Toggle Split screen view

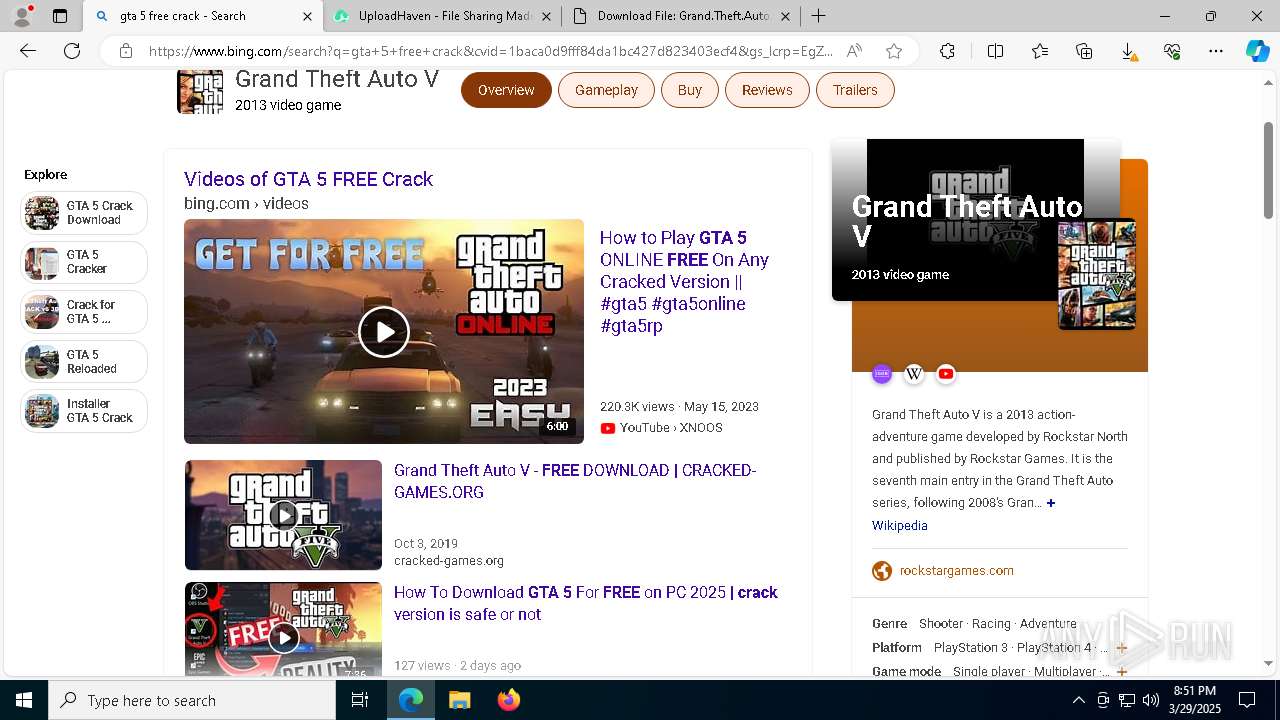click(995, 51)
